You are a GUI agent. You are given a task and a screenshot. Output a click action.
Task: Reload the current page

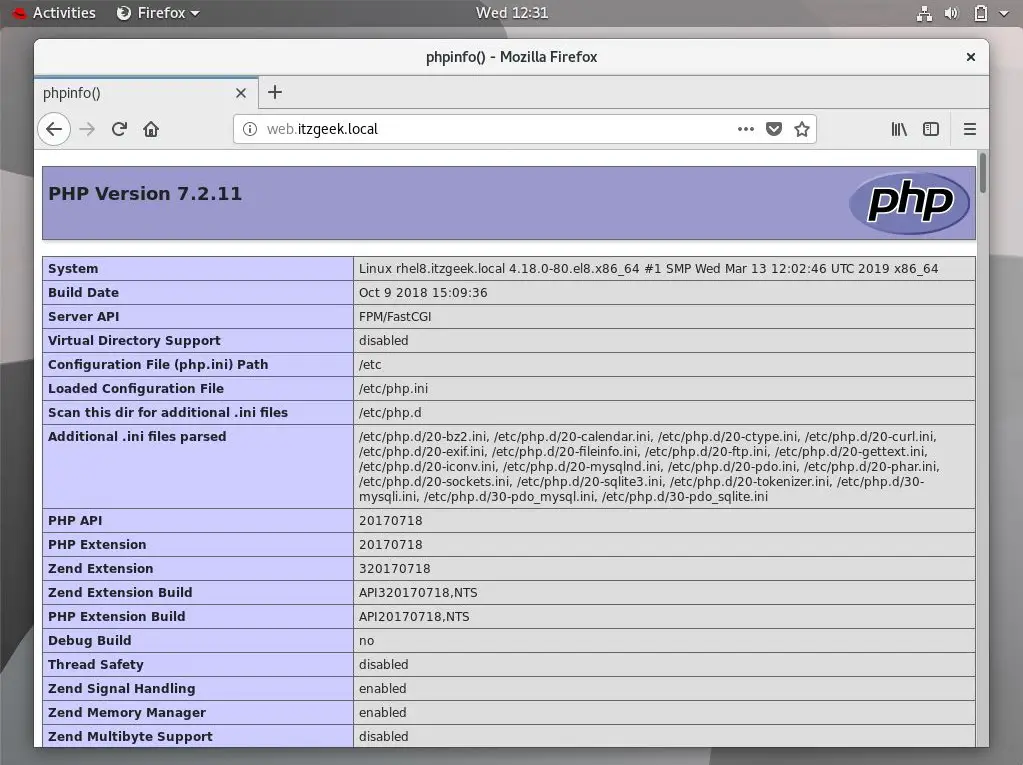119,129
